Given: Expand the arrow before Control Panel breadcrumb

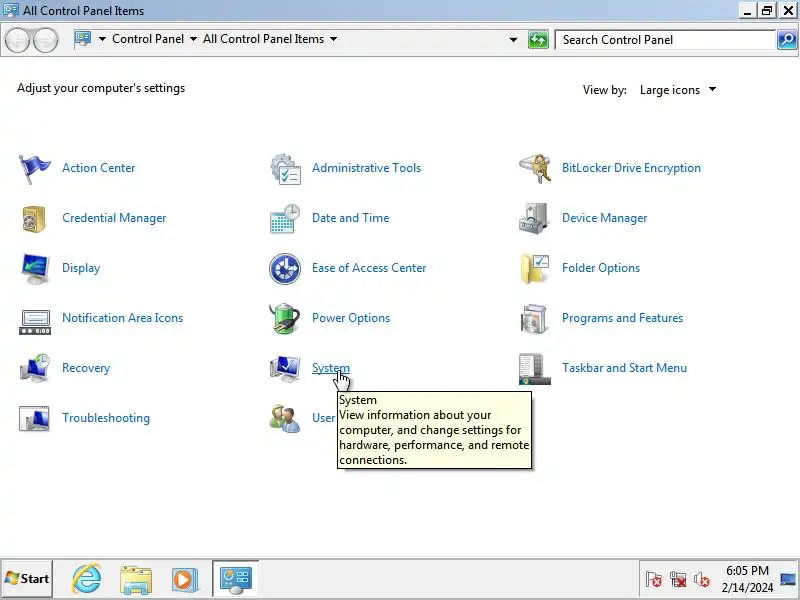Looking at the screenshot, I should point(102,39).
